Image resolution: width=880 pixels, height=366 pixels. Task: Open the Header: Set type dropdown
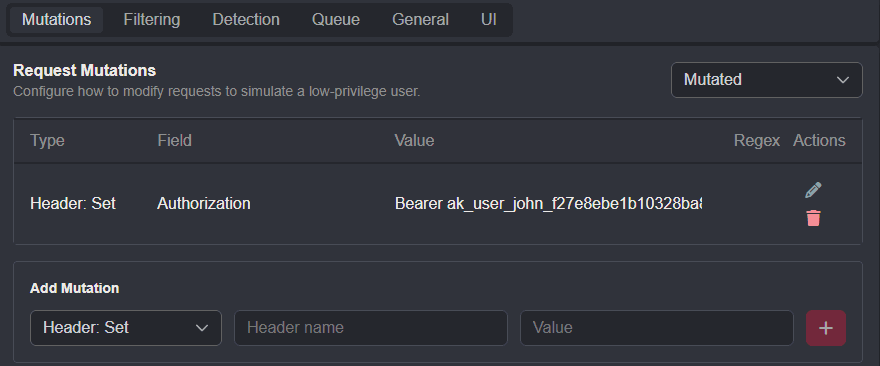tap(126, 328)
